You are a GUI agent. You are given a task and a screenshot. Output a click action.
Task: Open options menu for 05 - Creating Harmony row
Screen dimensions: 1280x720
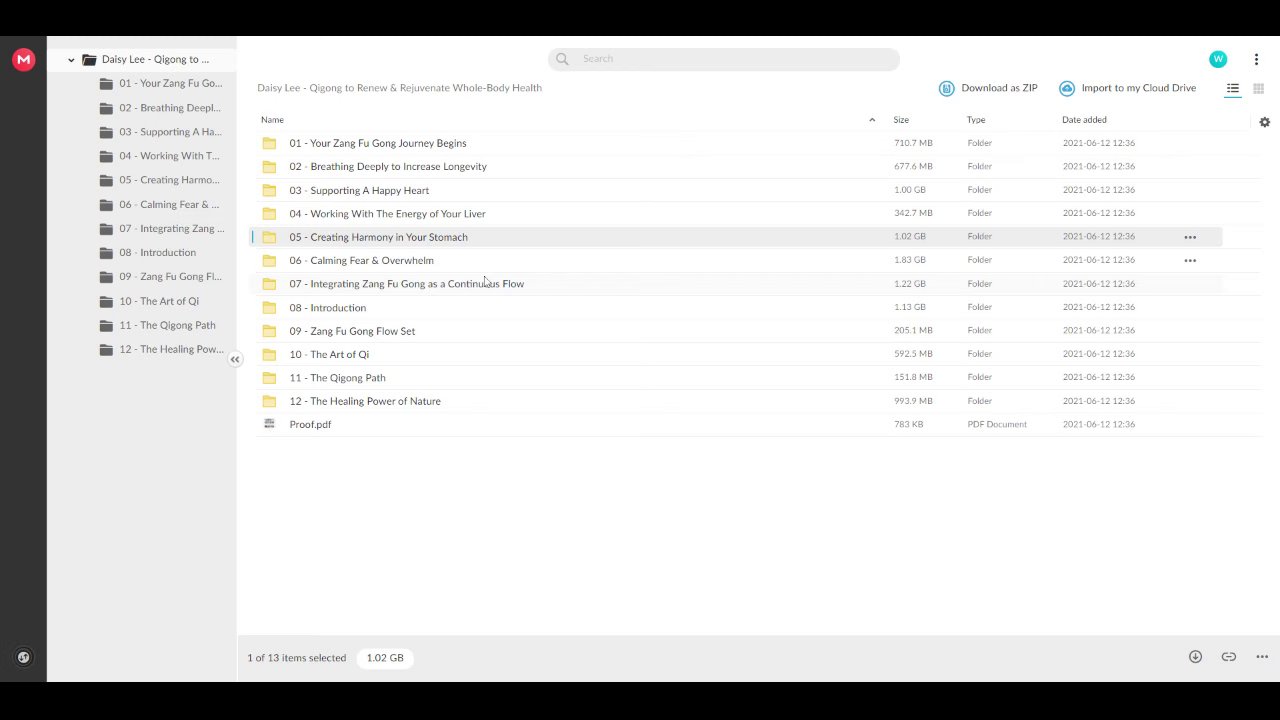coord(1190,237)
